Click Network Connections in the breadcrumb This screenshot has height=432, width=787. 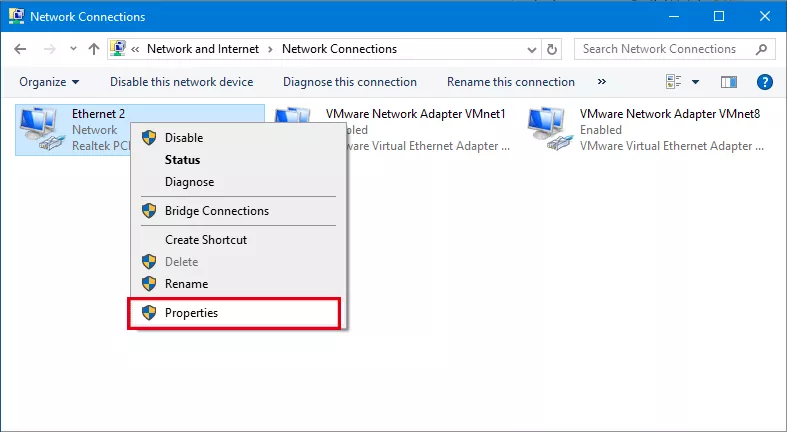click(x=339, y=49)
